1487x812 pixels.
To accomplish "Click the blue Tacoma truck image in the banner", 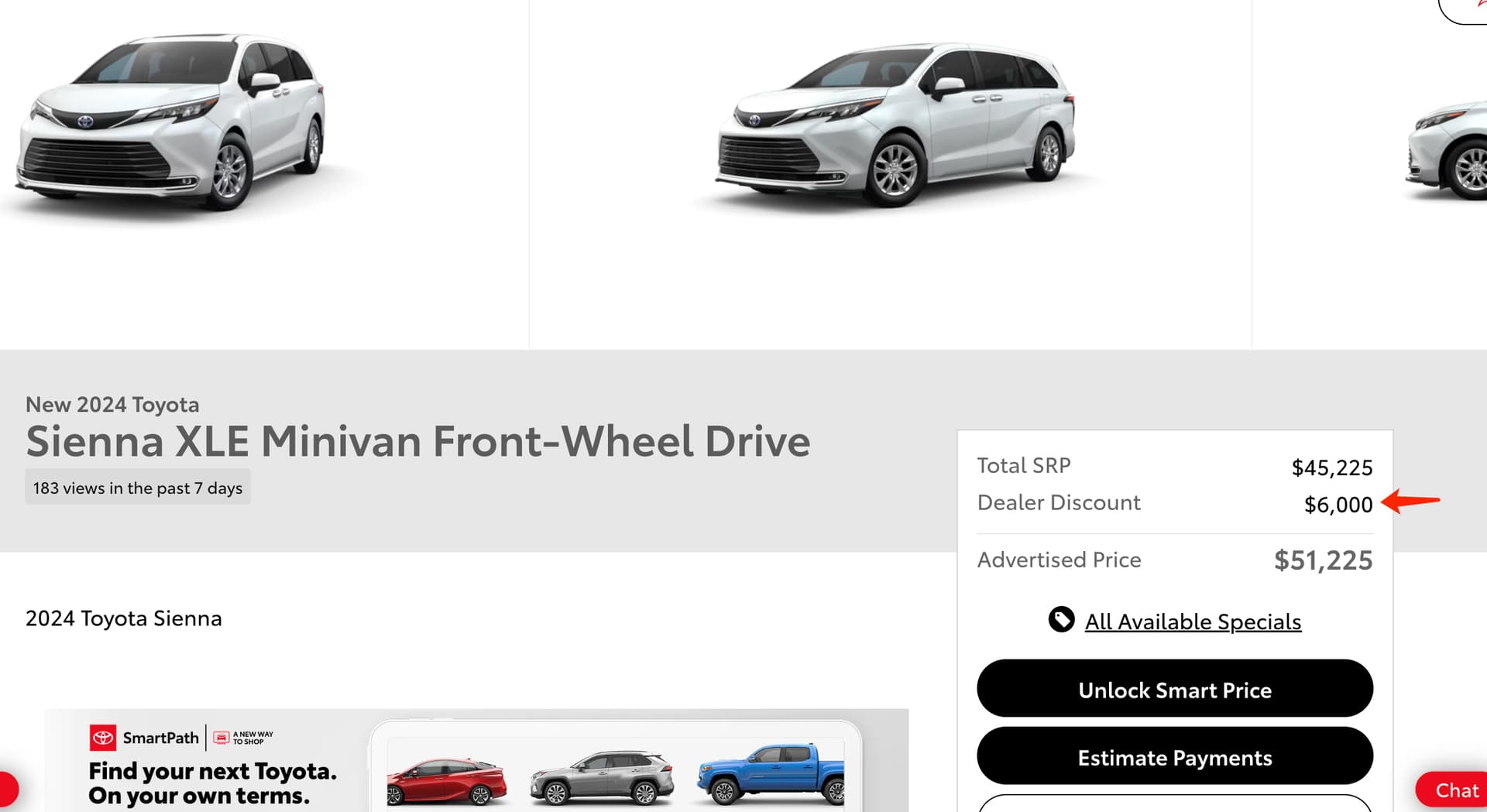I will point(771,774).
